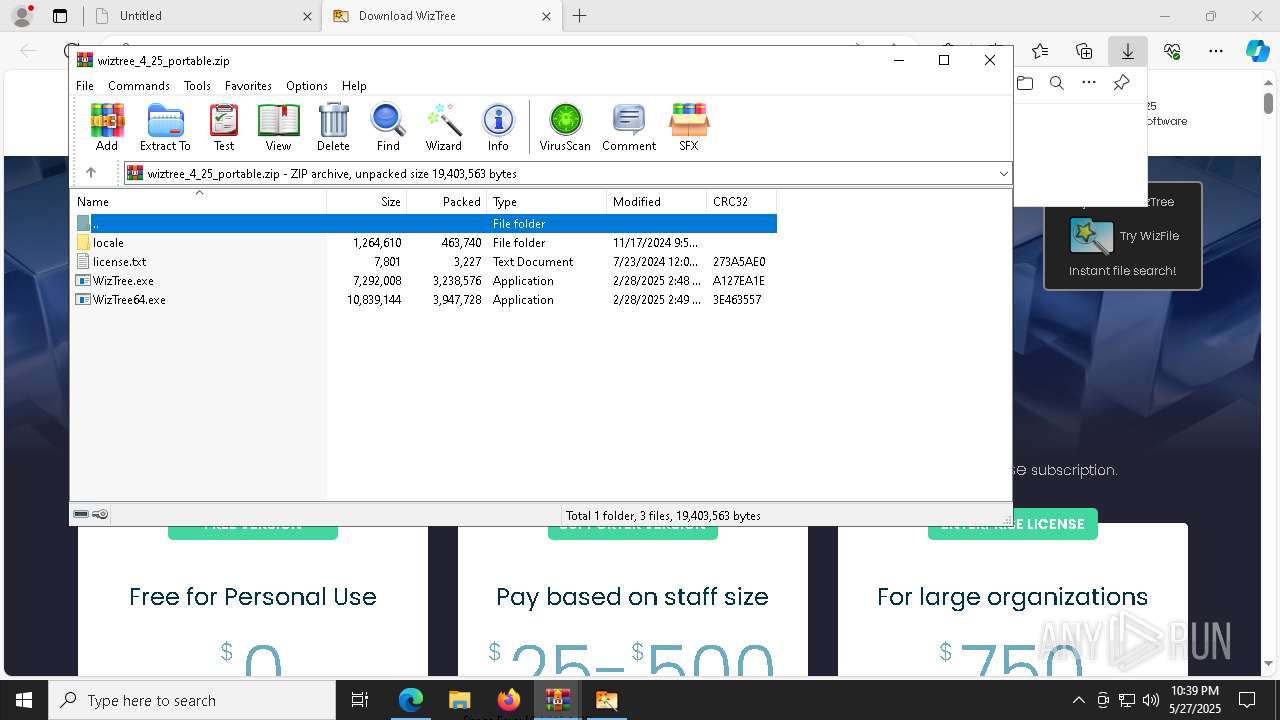Click the Delete trash can icon
Viewport: 1280px width, 720px height.
333,127
